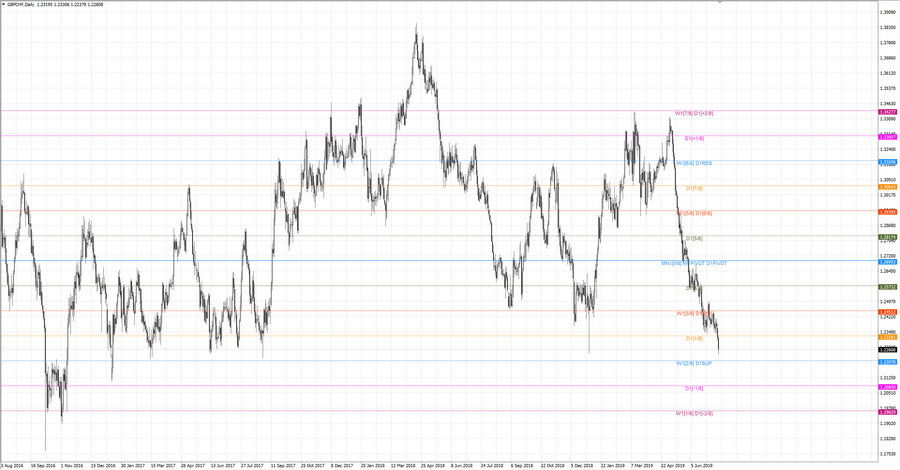Viewport: 900px width, 470px height.
Task: Click the 1 Nov 2016 date label
Action: [x=72, y=466]
